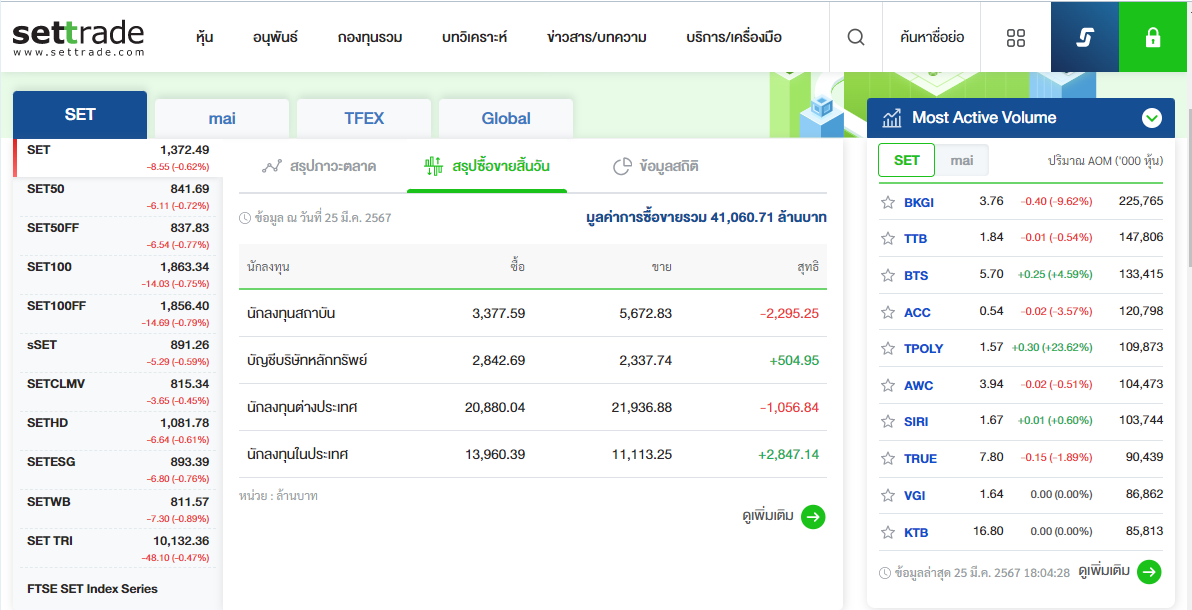Open the apps grid menu icon
The width and height of the screenshot is (1192, 610).
tap(1016, 38)
